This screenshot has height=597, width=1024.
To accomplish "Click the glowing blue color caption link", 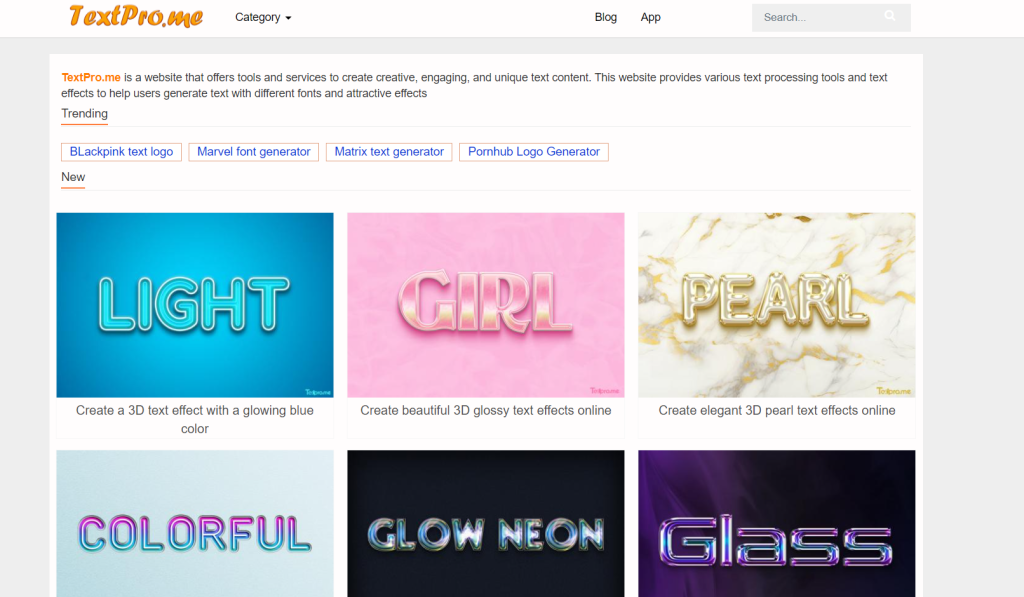I will [x=194, y=417].
